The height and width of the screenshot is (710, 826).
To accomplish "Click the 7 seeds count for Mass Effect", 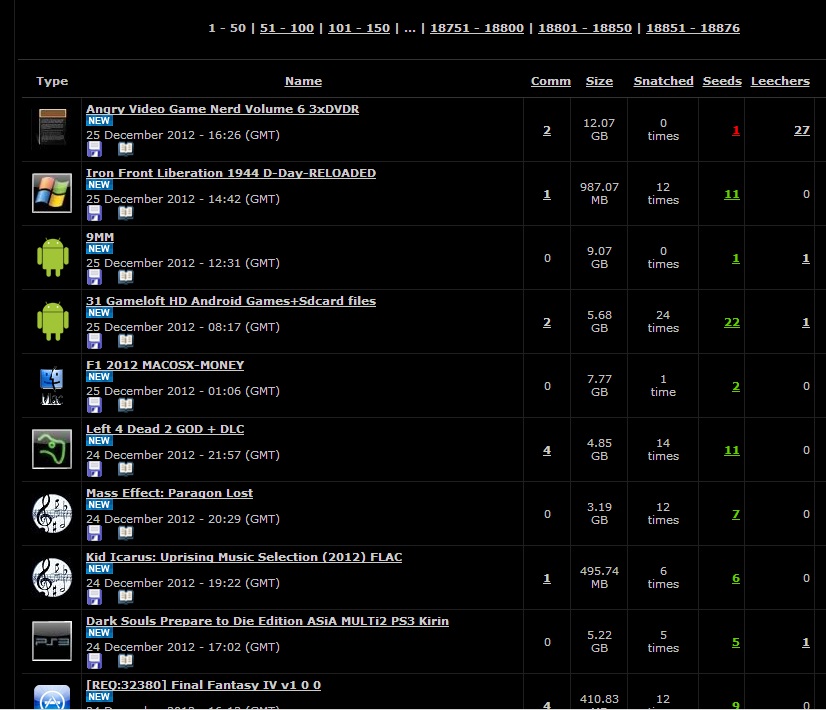I will pos(736,514).
